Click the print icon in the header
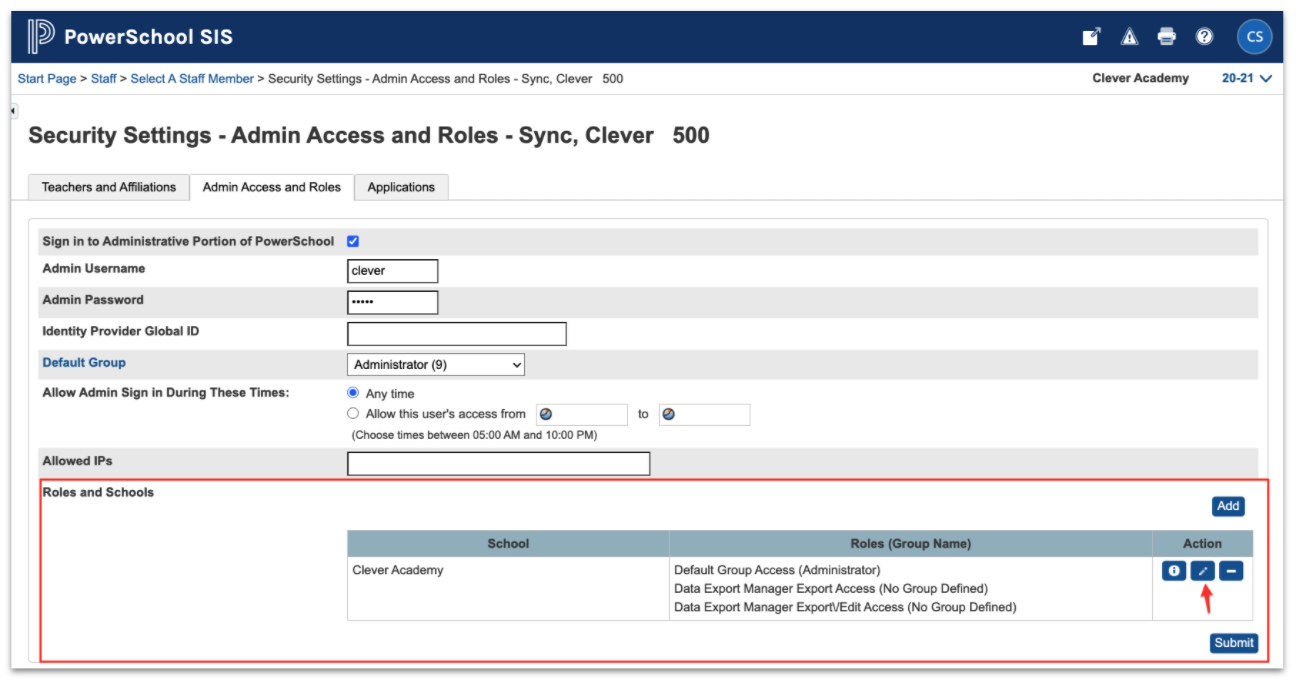This screenshot has width=1297, height=680. click(x=1167, y=35)
